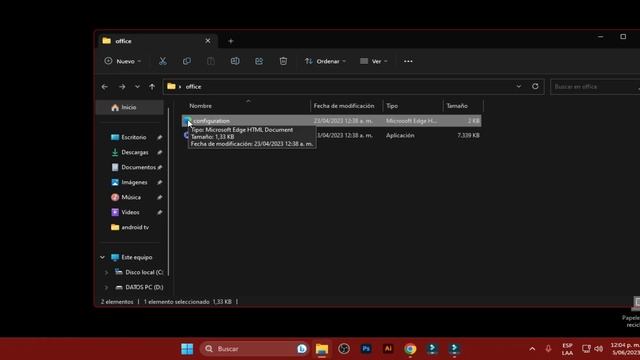
Task: Click the Rename icon in toolbar
Action: (x=235, y=61)
